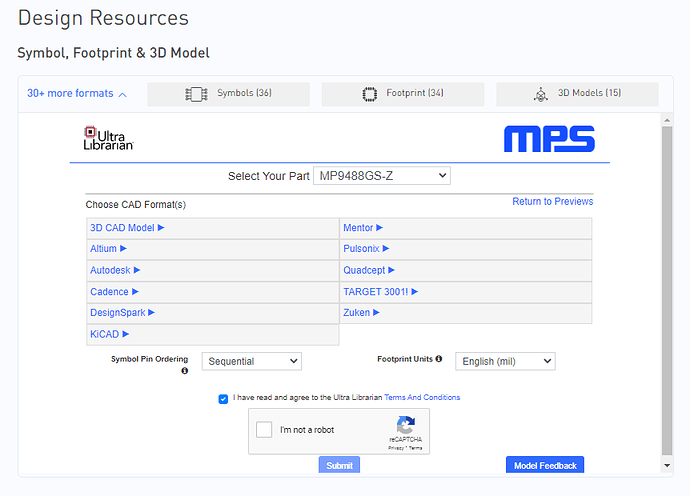Check the I'm not a robot box
Viewport: 690px width, 496px height.
pyautogui.click(x=264, y=430)
